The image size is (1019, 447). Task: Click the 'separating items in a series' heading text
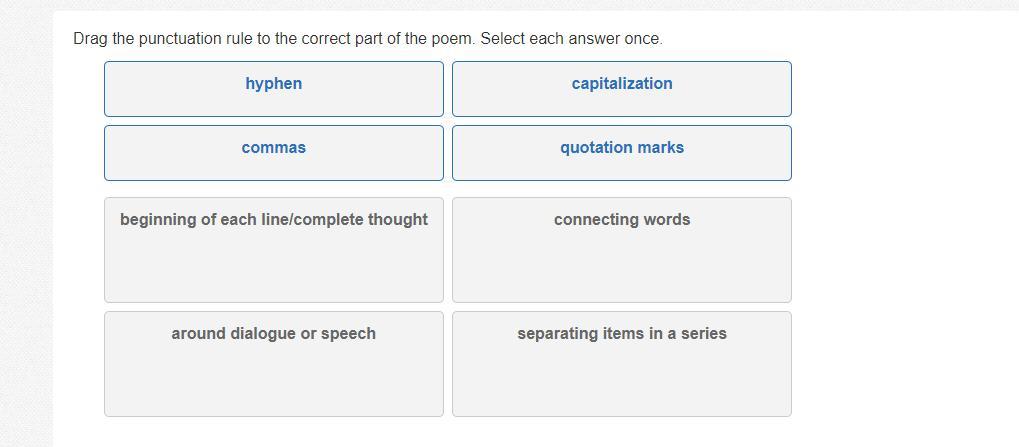click(x=621, y=334)
